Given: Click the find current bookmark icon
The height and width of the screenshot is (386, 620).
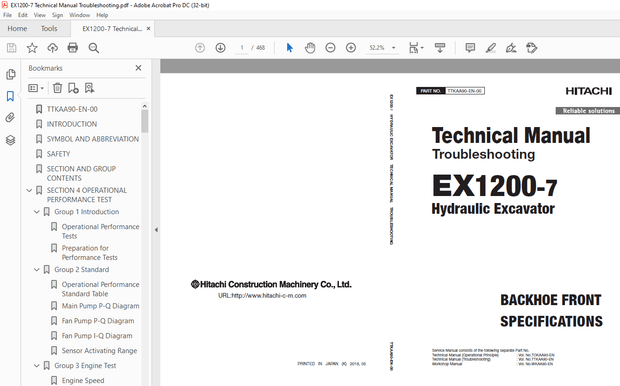Looking at the screenshot, I should pyautogui.click(x=89, y=88).
